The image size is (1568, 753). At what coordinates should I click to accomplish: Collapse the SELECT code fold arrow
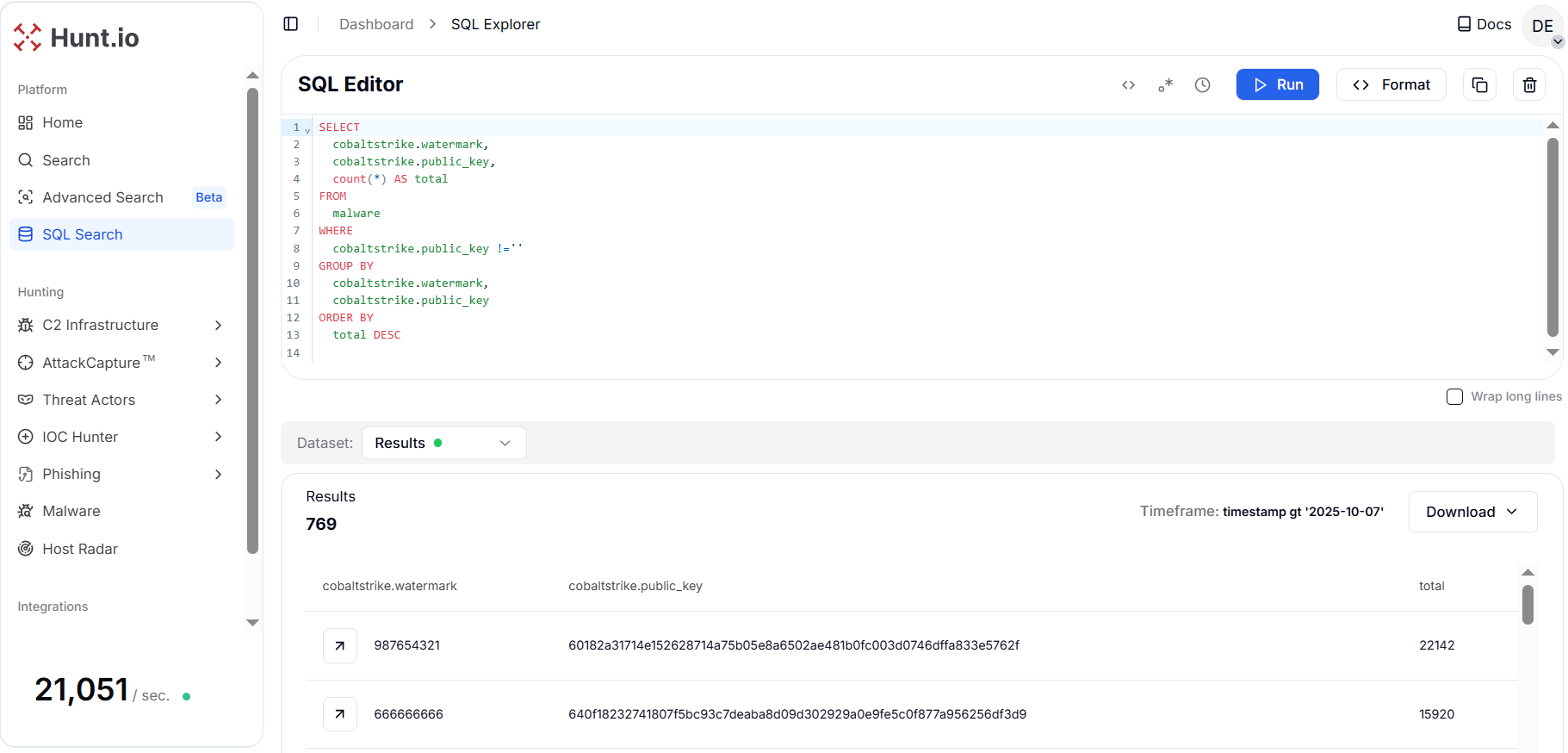point(307,130)
